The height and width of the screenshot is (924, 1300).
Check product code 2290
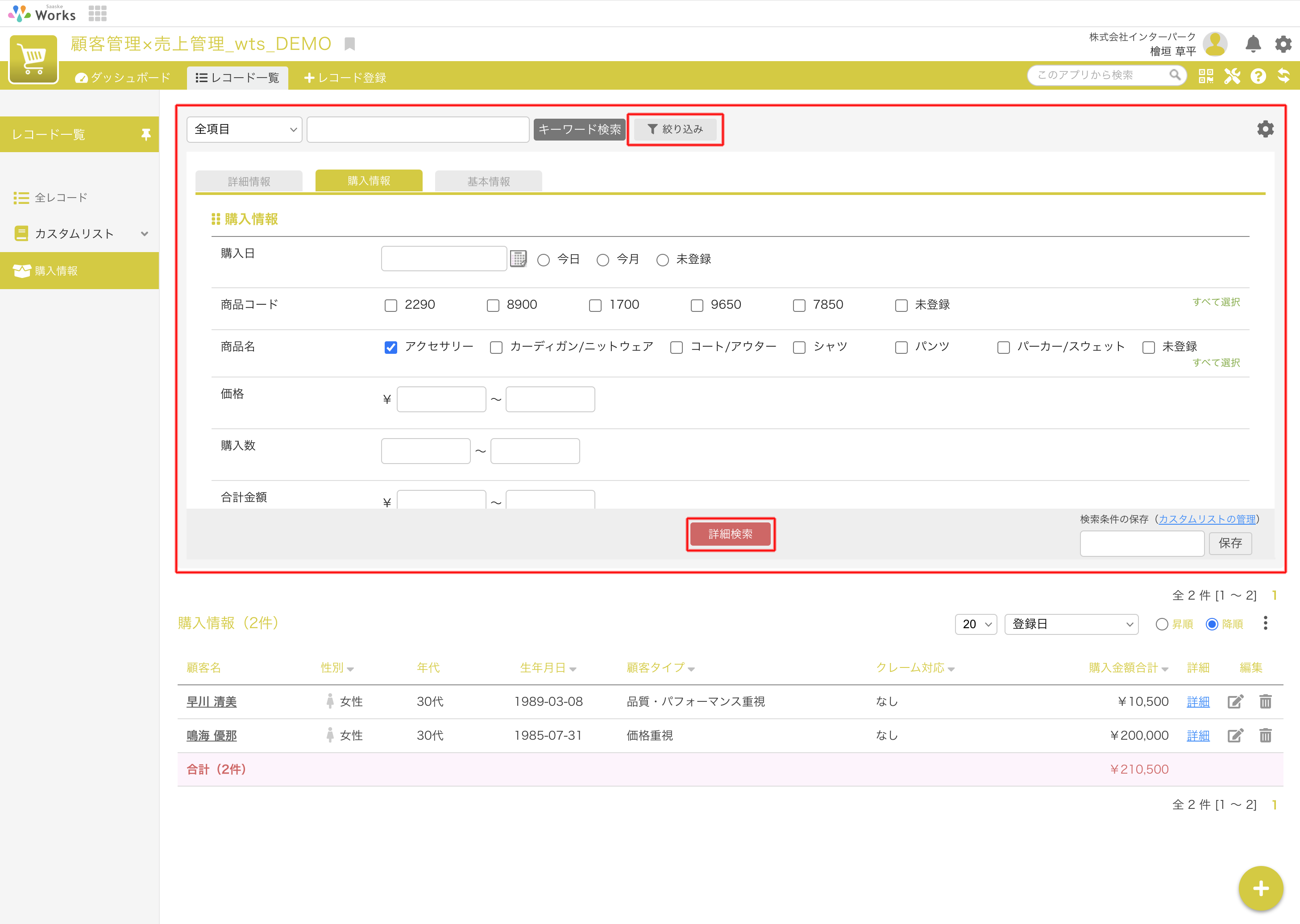coord(390,306)
